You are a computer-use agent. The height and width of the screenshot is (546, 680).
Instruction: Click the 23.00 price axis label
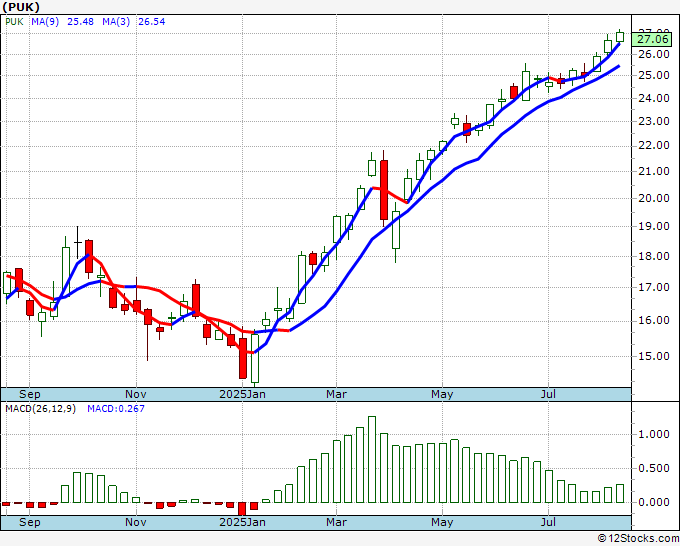[654, 121]
